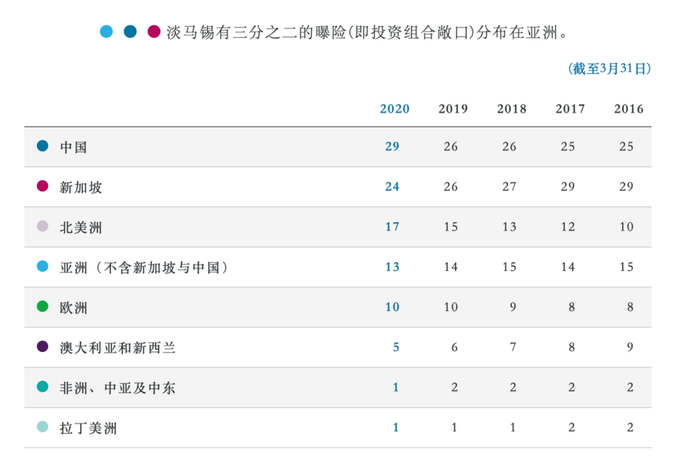Select the 2016 column header
This screenshot has width=700, height=459.
tap(629, 109)
